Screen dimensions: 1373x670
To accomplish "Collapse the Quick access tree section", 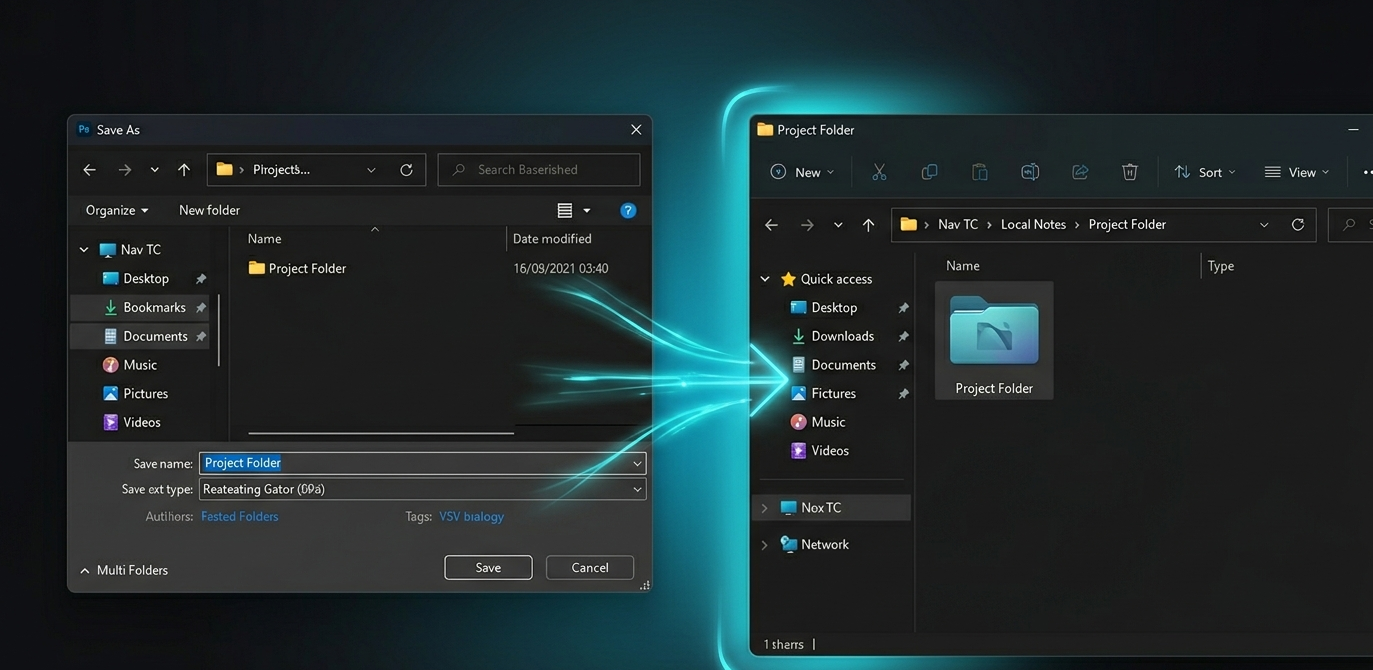I will click(x=765, y=279).
